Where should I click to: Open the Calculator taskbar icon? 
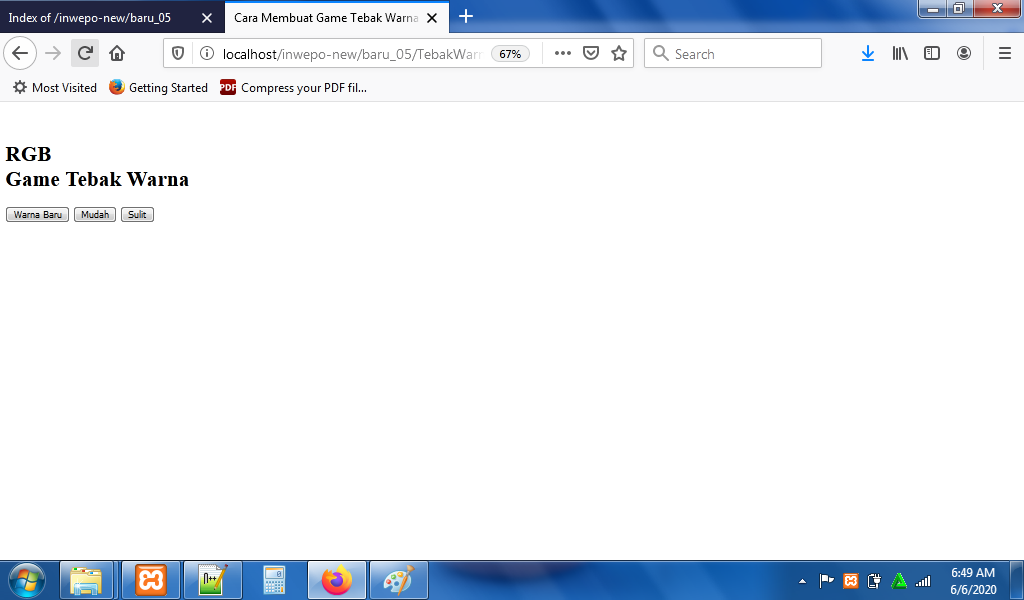[274, 580]
